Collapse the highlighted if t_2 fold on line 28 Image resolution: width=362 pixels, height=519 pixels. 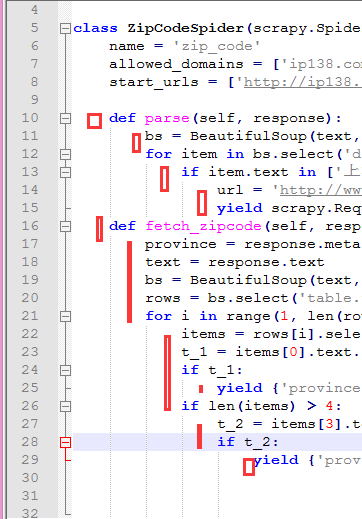tap(65, 443)
